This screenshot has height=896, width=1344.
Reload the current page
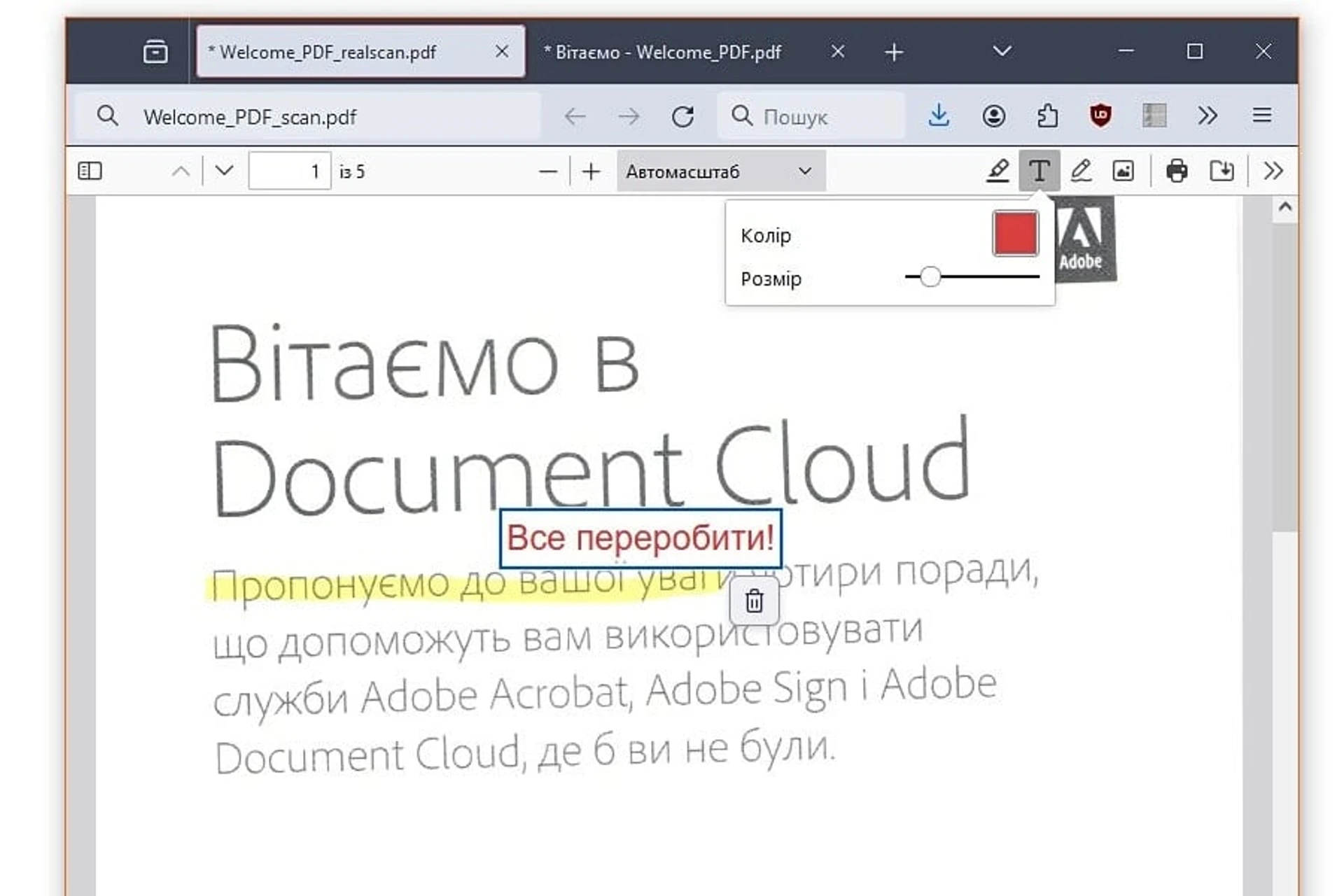(x=682, y=116)
